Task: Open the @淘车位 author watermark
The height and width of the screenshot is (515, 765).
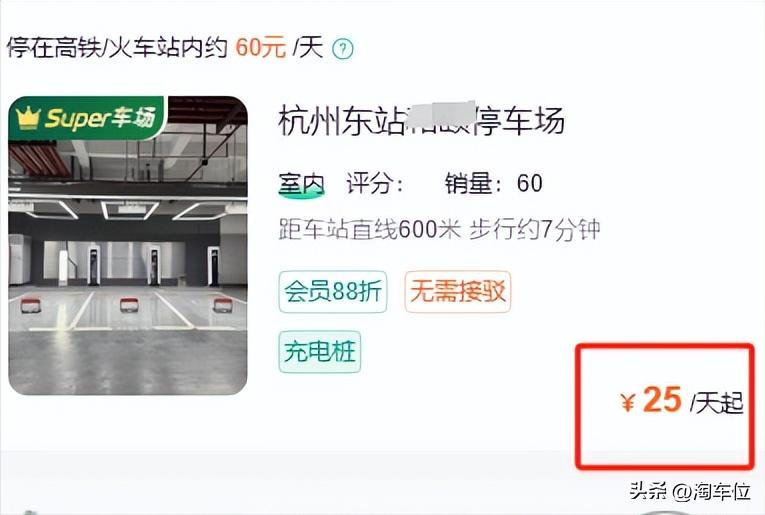Action: point(711,491)
